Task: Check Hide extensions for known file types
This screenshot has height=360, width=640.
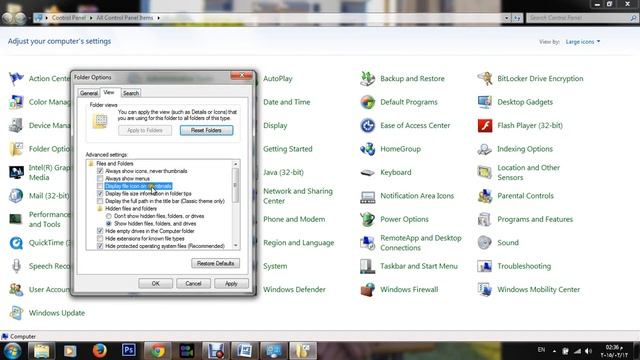Action: (x=100, y=238)
